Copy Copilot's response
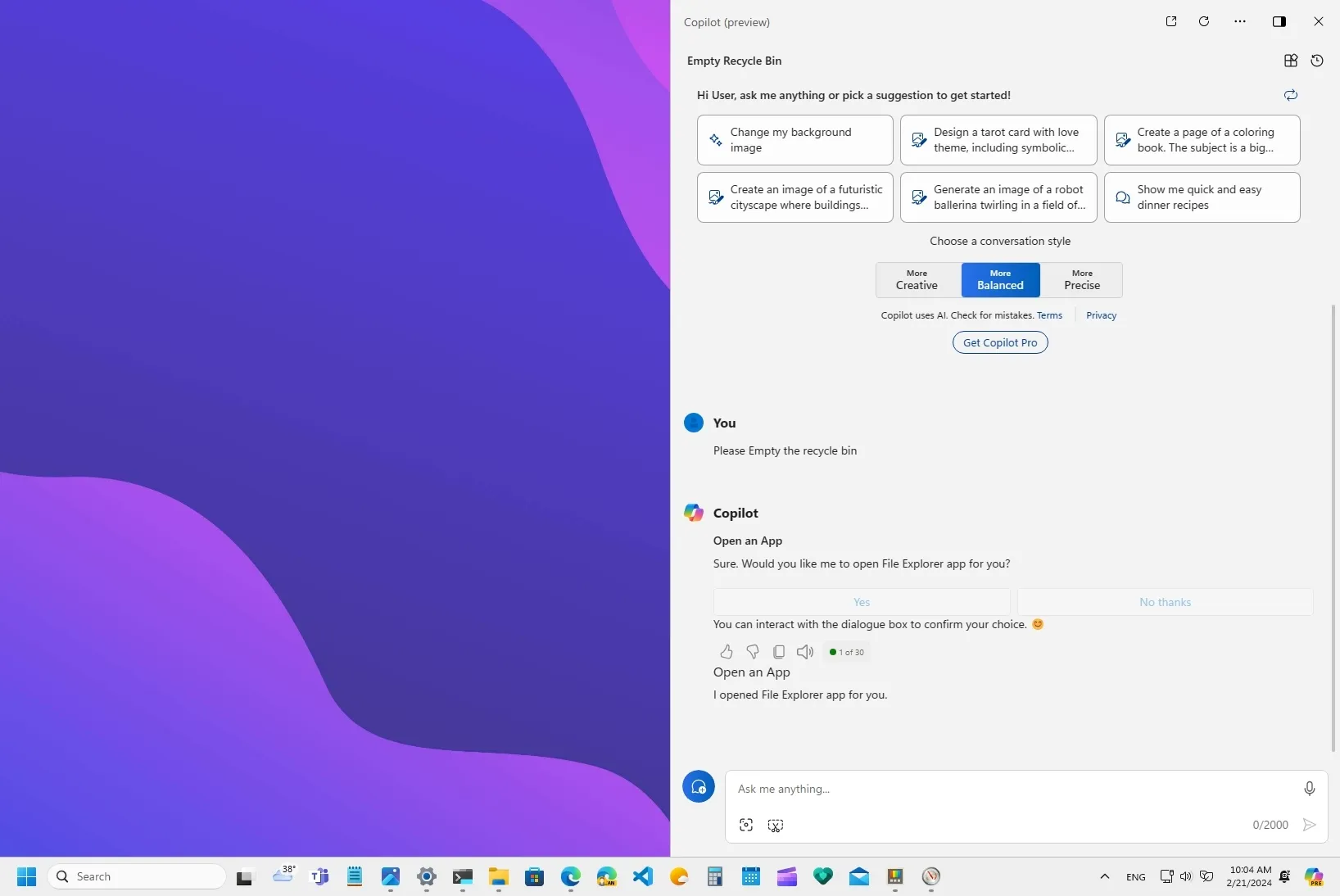The image size is (1340, 896). click(x=779, y=652)
